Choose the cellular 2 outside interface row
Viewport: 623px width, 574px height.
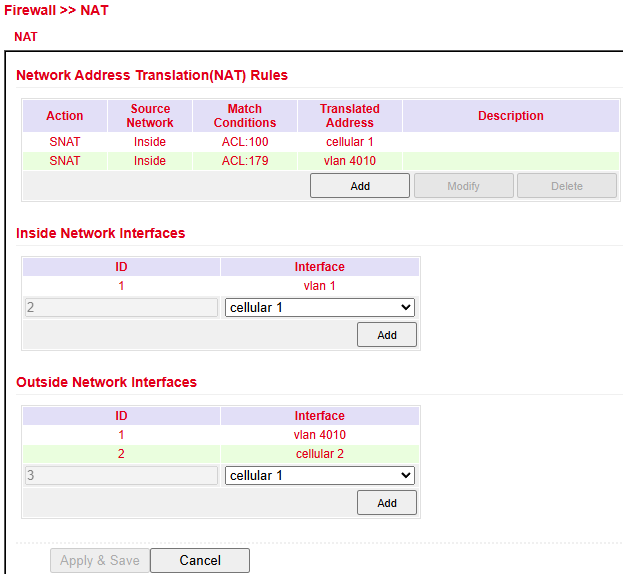pos(220,454)
